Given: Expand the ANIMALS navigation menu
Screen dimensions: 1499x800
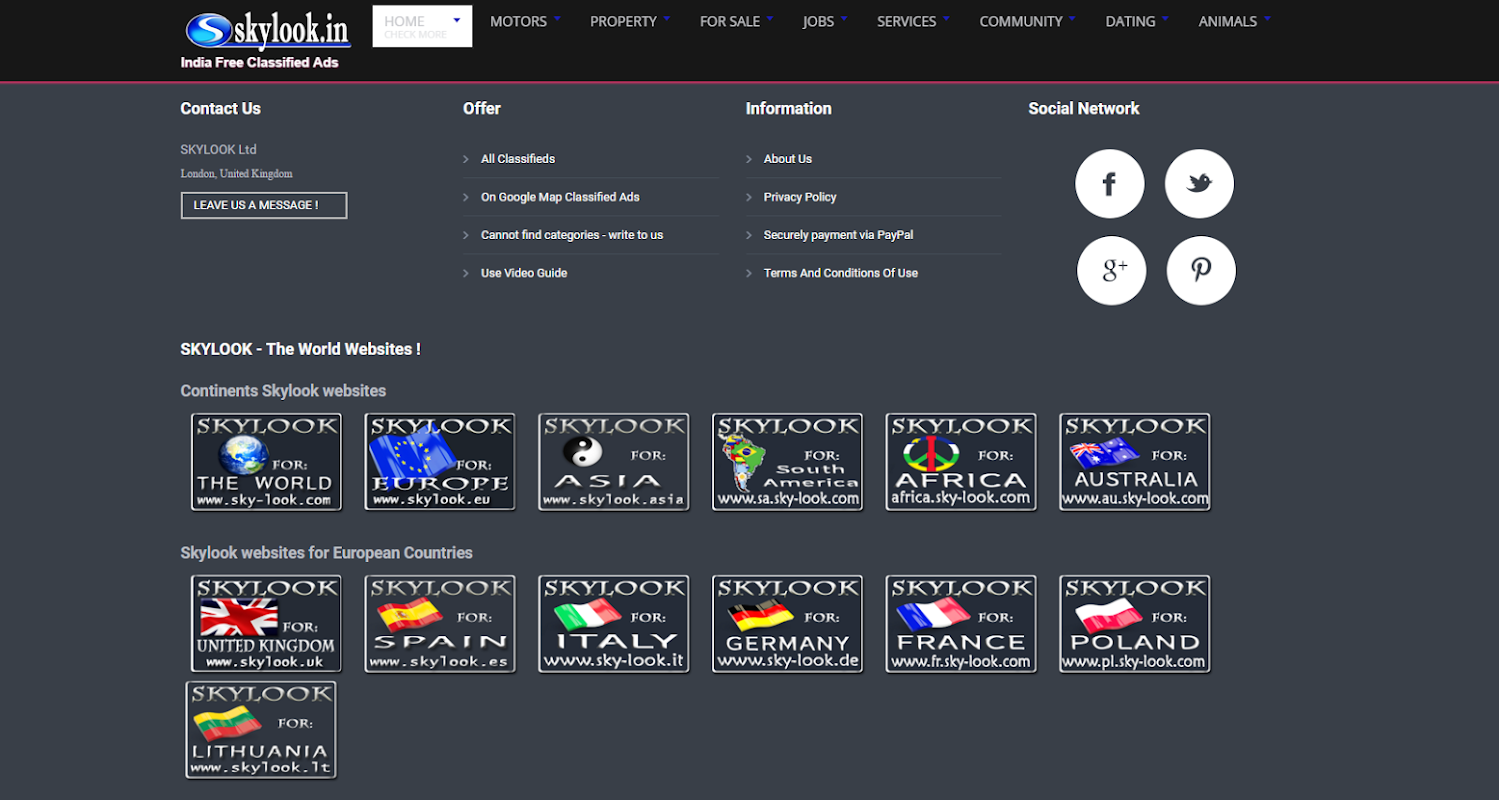Looking at the screenshot, I should point(1235,21).
